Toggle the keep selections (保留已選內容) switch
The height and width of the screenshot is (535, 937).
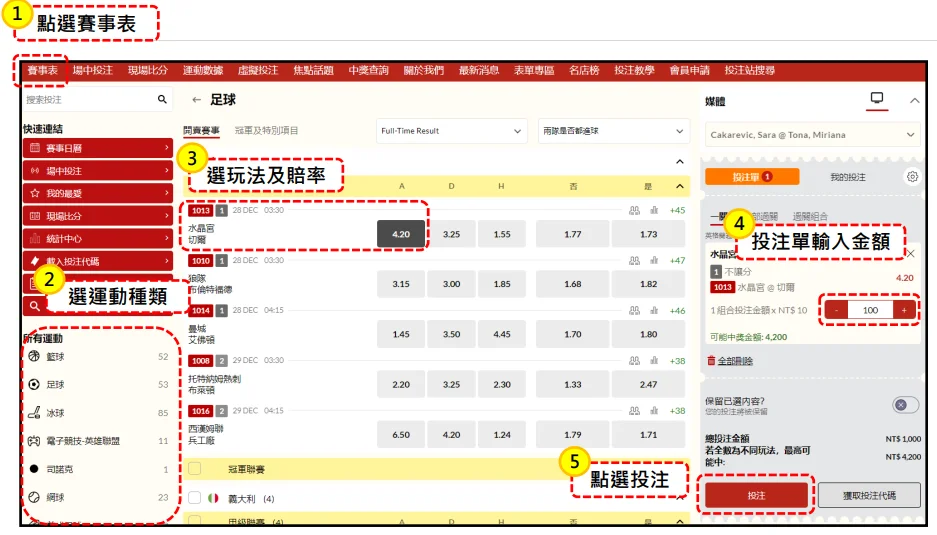905,405
